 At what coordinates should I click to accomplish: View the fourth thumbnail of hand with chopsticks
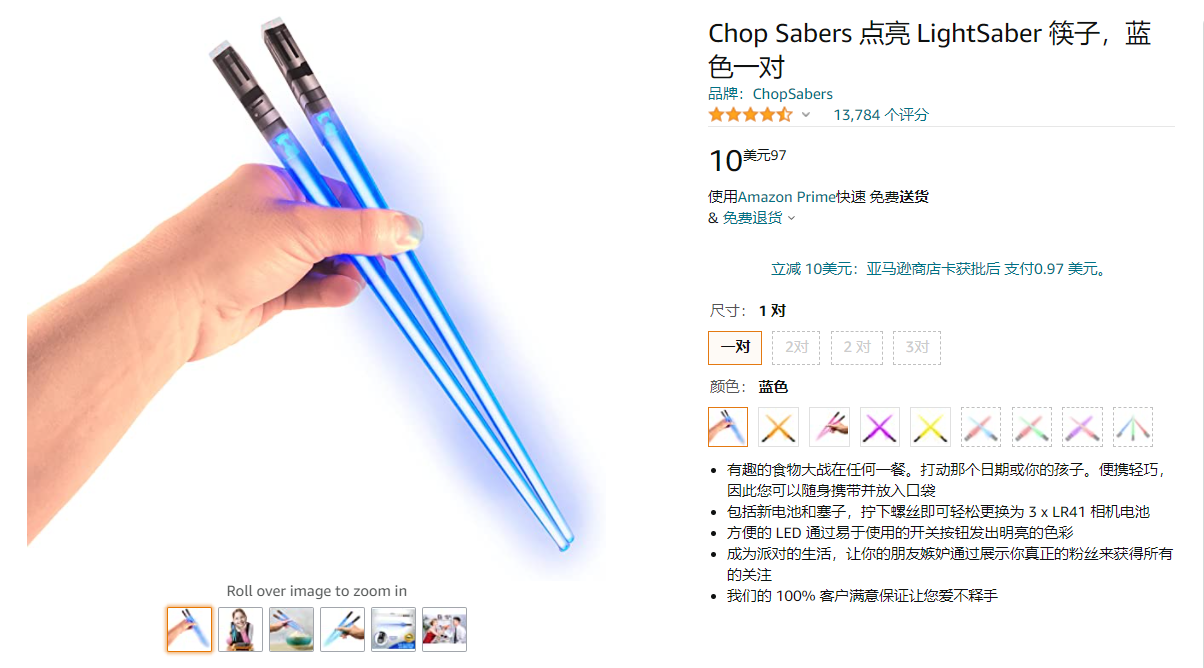click(342, 629)
